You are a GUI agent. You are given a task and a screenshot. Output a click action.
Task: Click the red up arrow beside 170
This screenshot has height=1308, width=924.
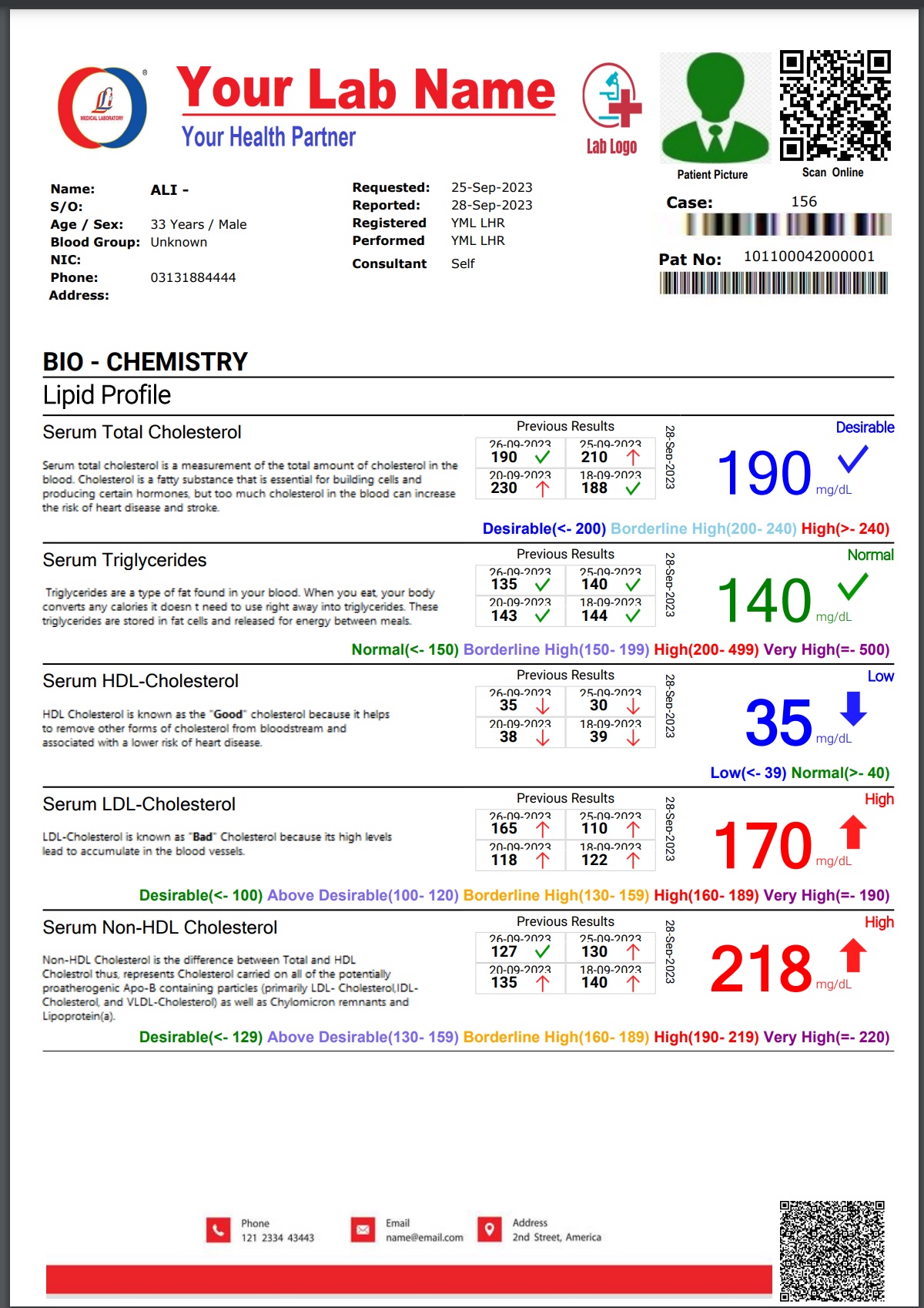coord(853,832)
